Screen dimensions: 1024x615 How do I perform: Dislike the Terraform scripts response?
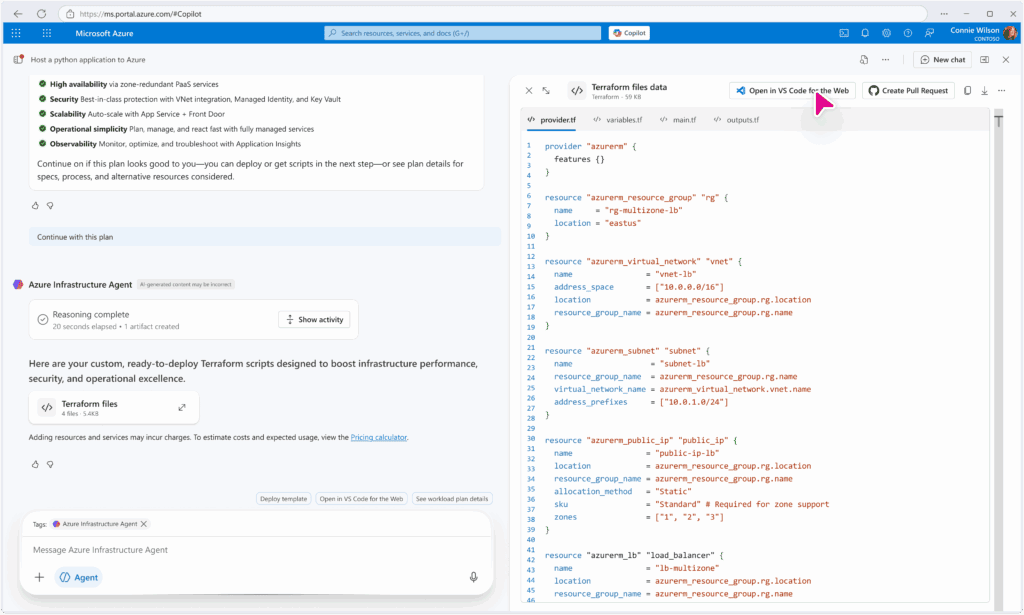click(x=50, y=464)
